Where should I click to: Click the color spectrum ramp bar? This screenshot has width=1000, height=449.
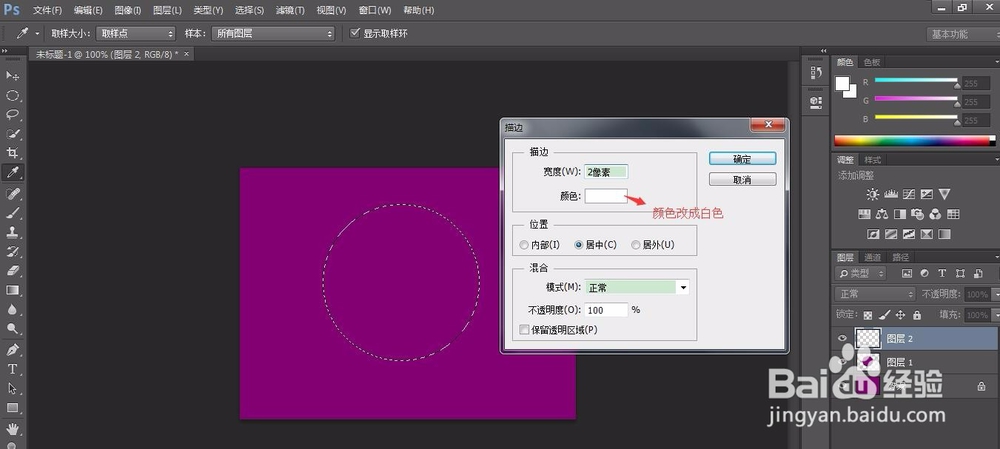[x=914, y=141]
